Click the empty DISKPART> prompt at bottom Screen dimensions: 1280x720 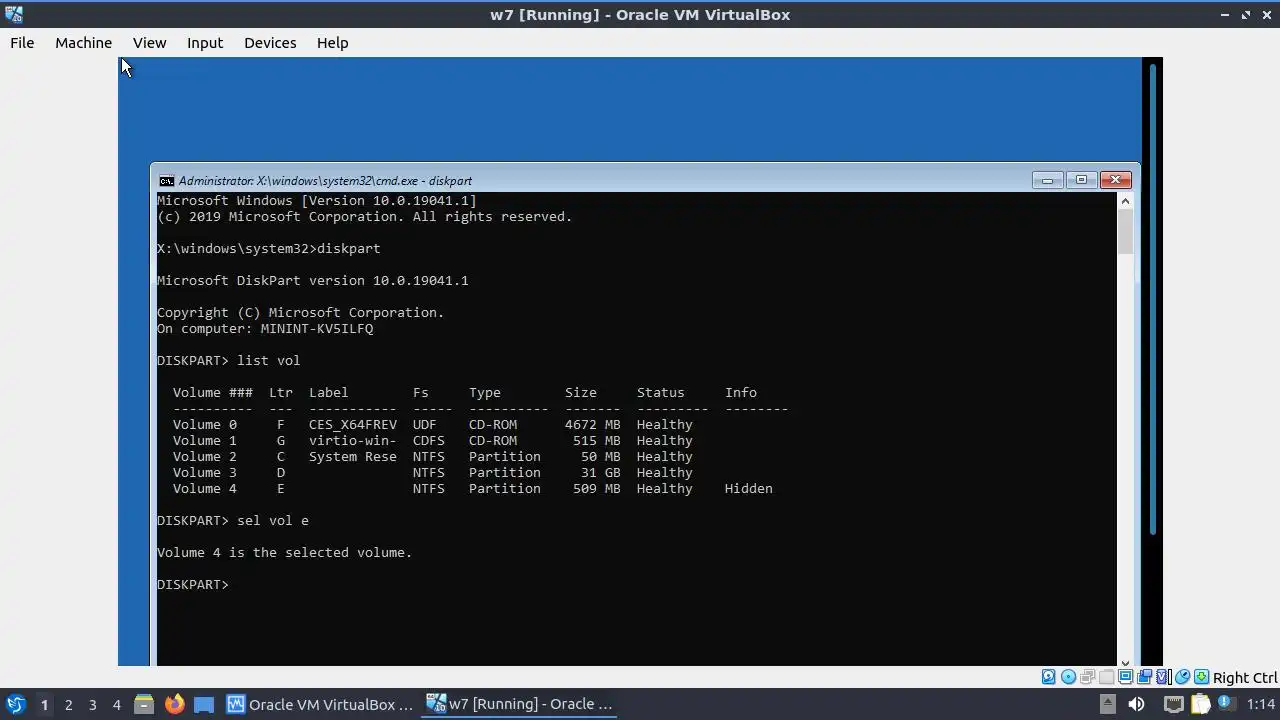click(x=193, y=585)
